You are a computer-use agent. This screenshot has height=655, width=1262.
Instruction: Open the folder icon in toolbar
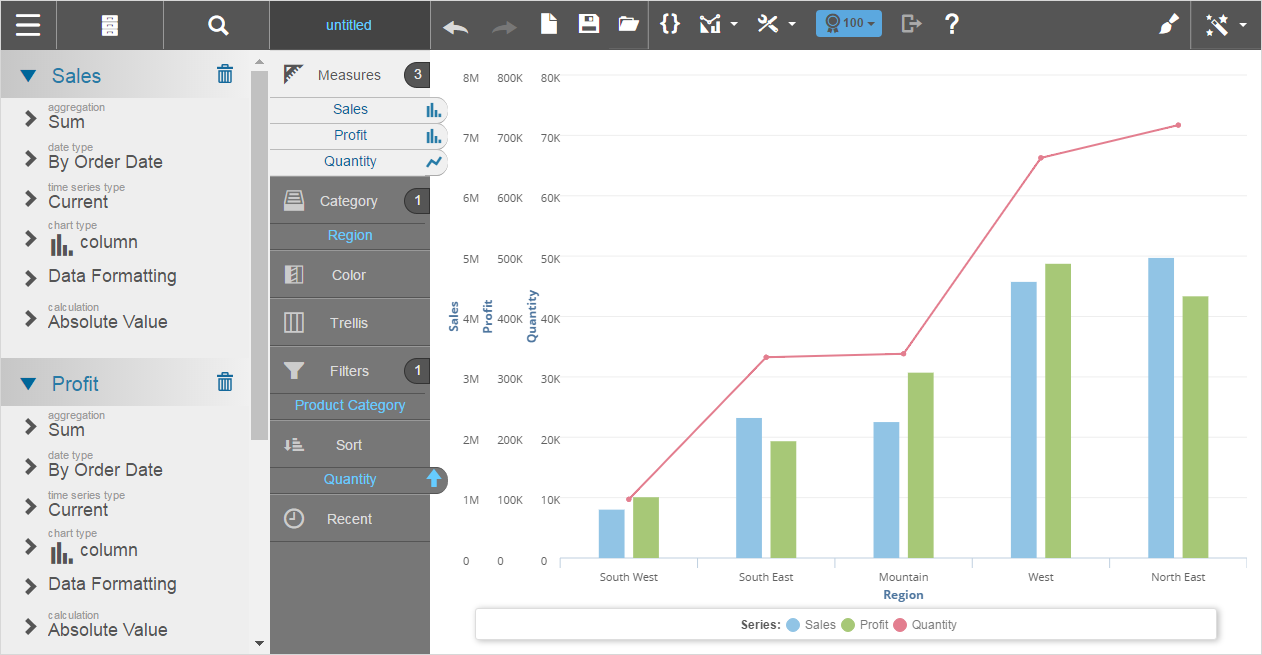(628, 24)
